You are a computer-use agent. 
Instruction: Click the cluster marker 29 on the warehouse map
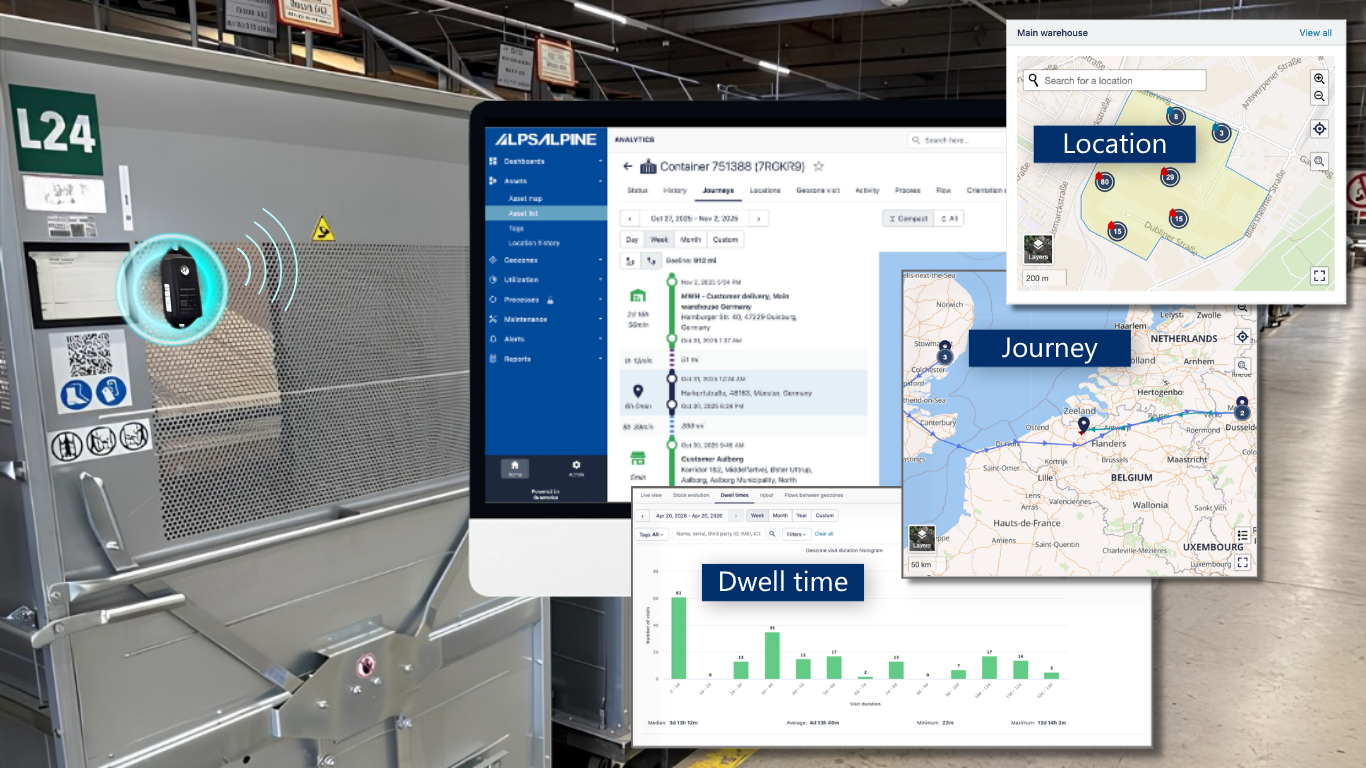point(1169,178)
